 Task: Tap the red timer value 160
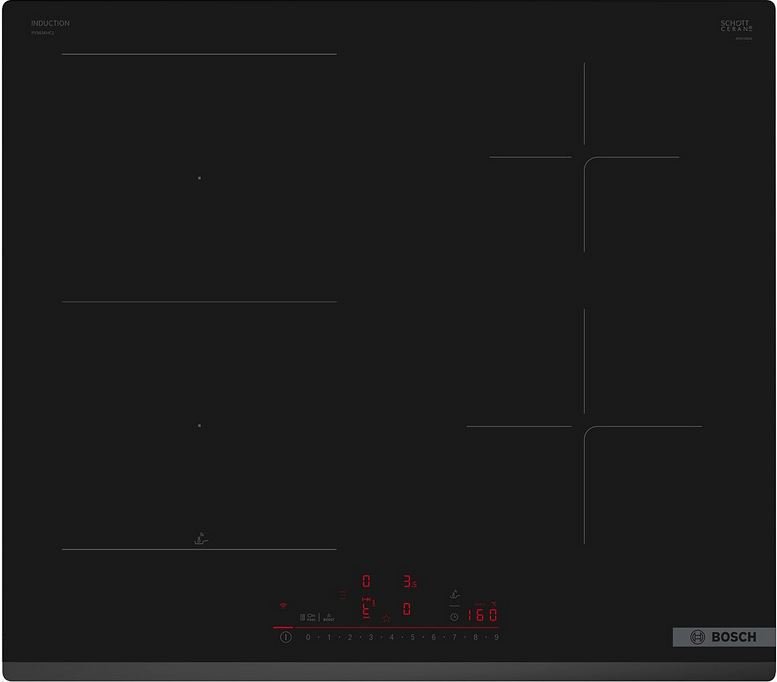pos(482,615)
